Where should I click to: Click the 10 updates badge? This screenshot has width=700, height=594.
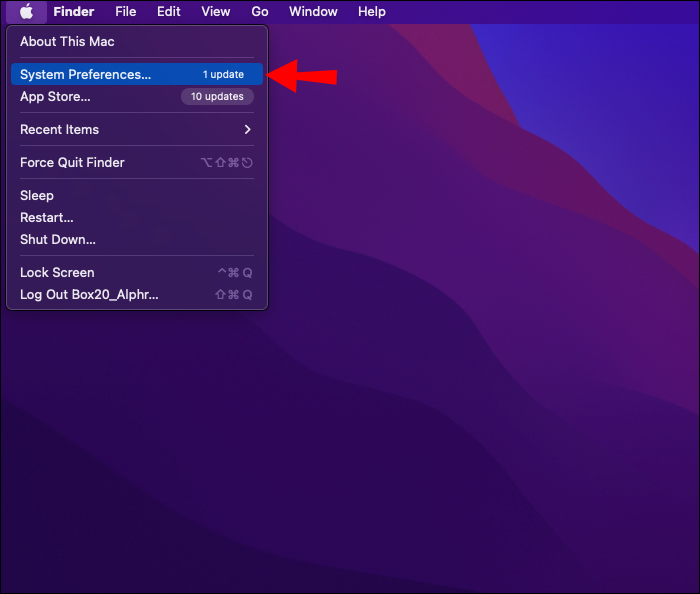(217, 96)
